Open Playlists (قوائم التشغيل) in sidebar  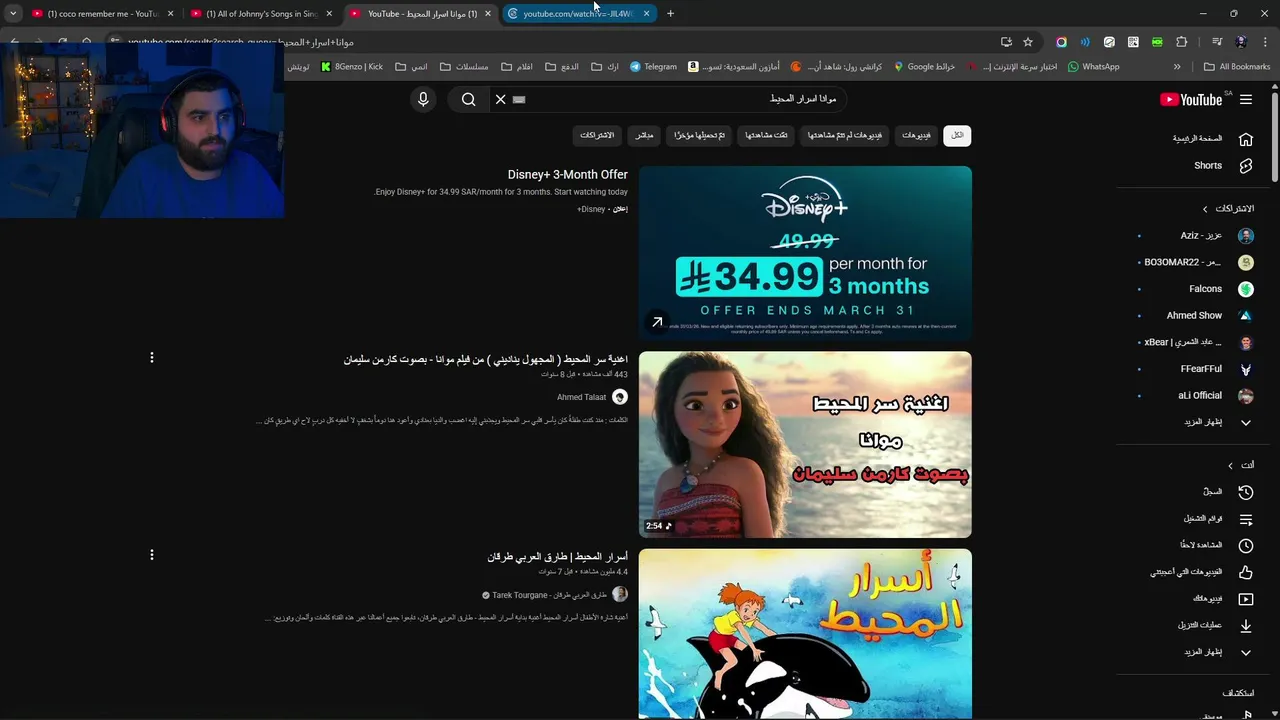pos(1218,519)
